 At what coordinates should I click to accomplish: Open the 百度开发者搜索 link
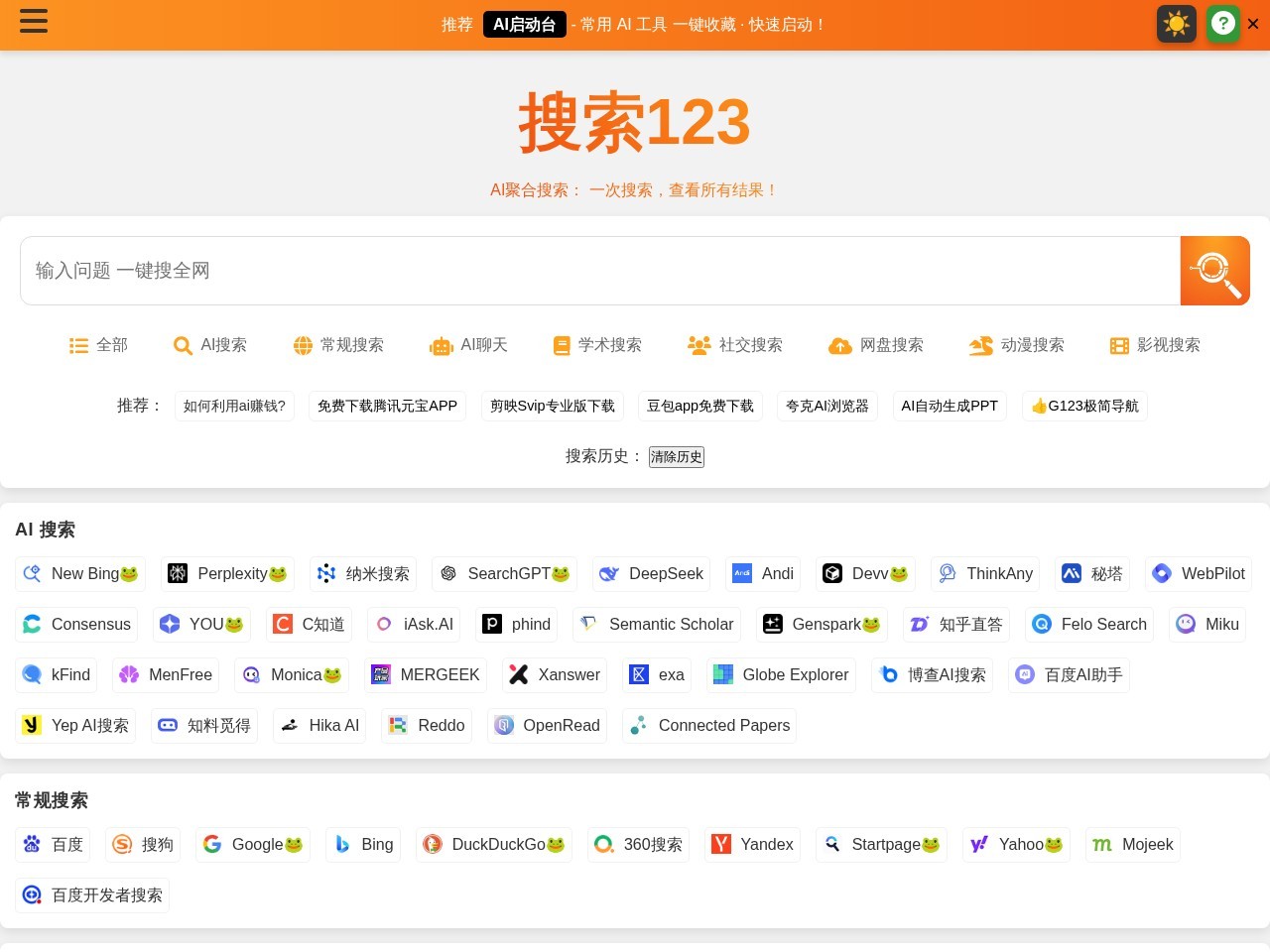[x=92, y=894]
